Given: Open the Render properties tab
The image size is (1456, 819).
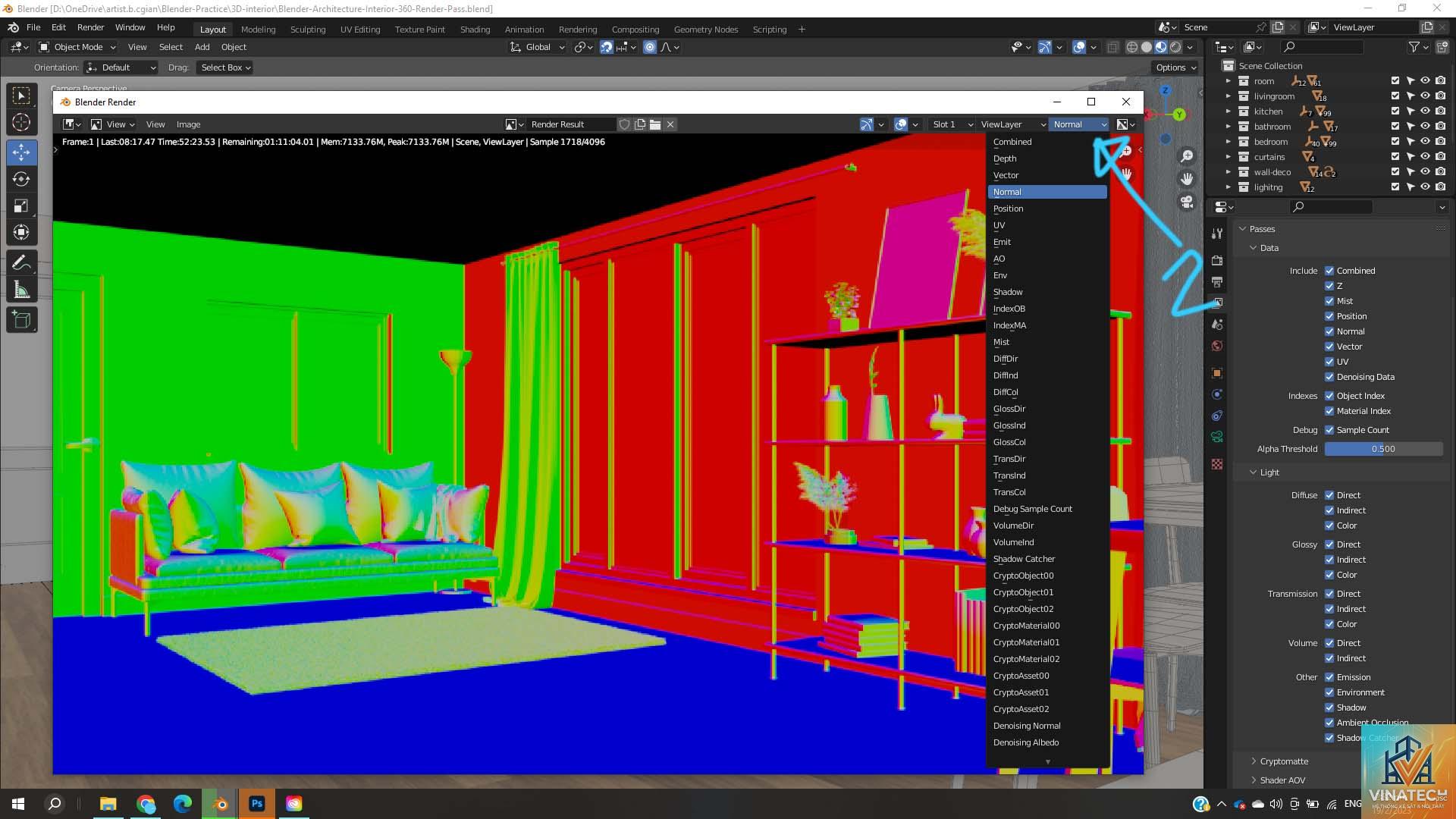Looking at the screenshot, I should point(1217,260).
